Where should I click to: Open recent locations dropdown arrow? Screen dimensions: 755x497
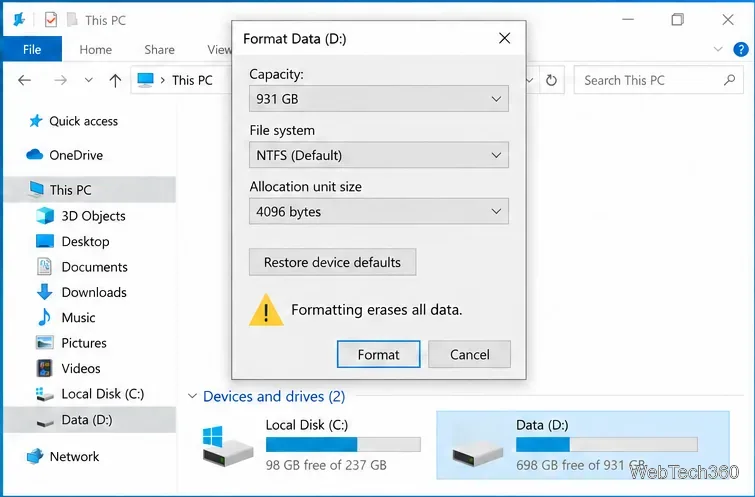[x=88, y=80]
